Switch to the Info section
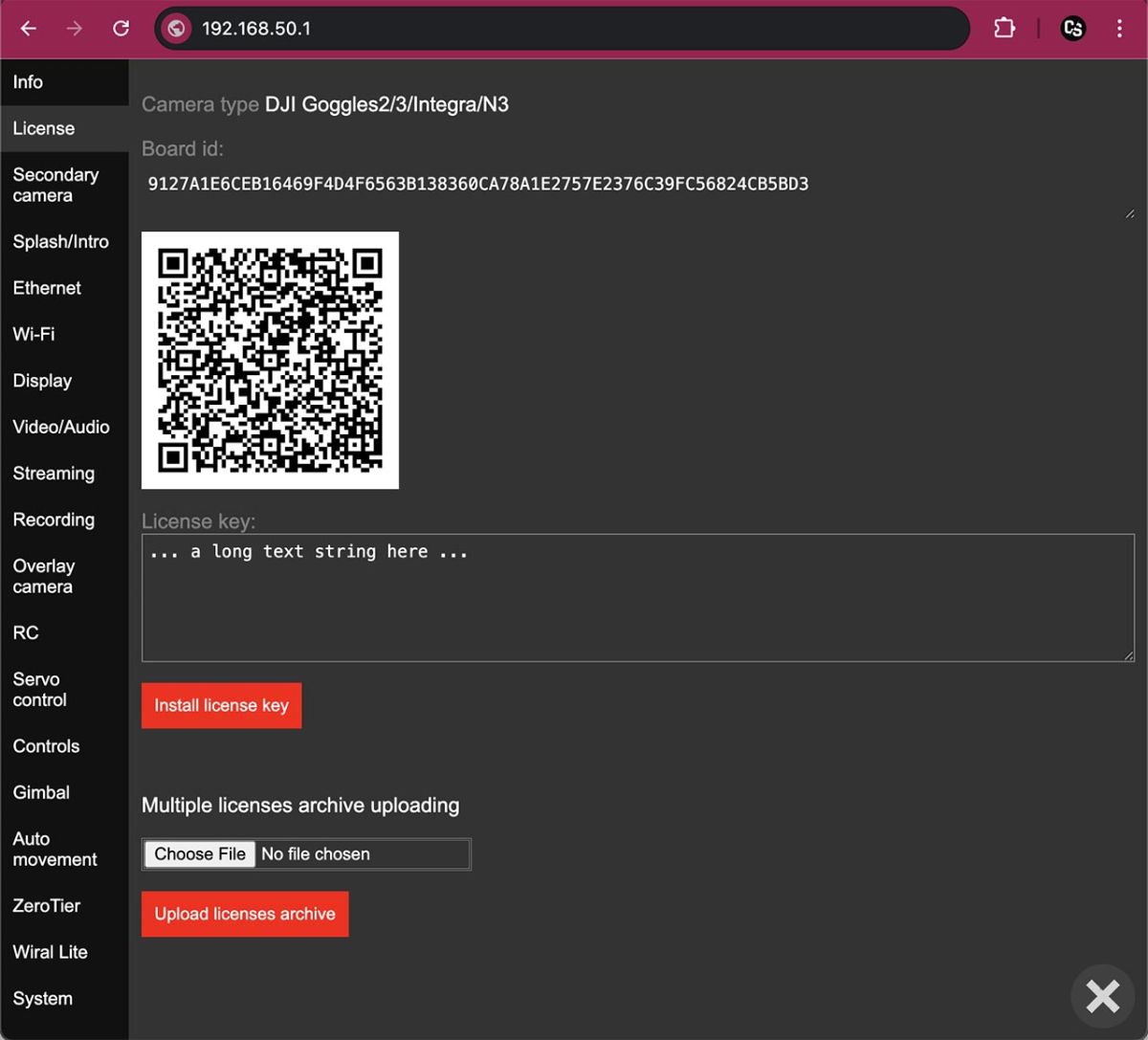Image resolution: width=1148 pixels, height=1040 pixels. [28, 82]
